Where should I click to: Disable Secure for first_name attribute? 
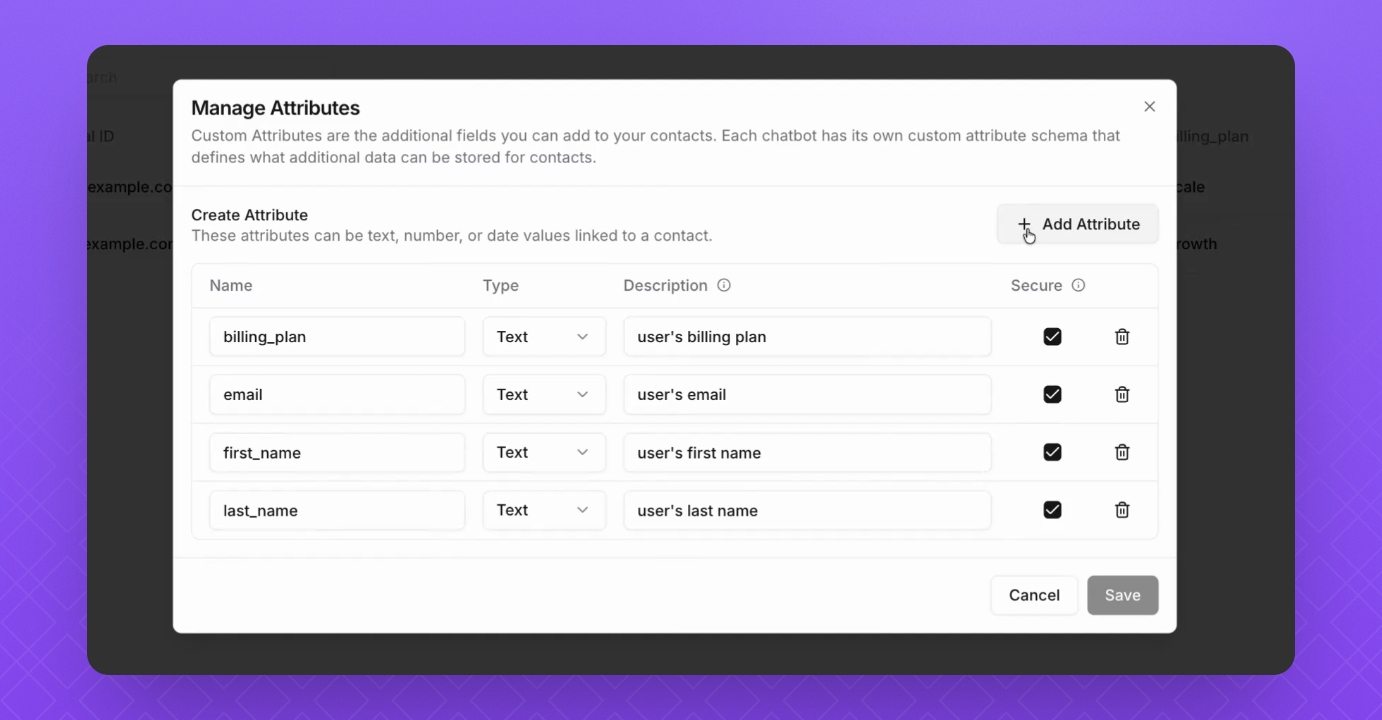pyautogui.click(x=1052, y=453)
